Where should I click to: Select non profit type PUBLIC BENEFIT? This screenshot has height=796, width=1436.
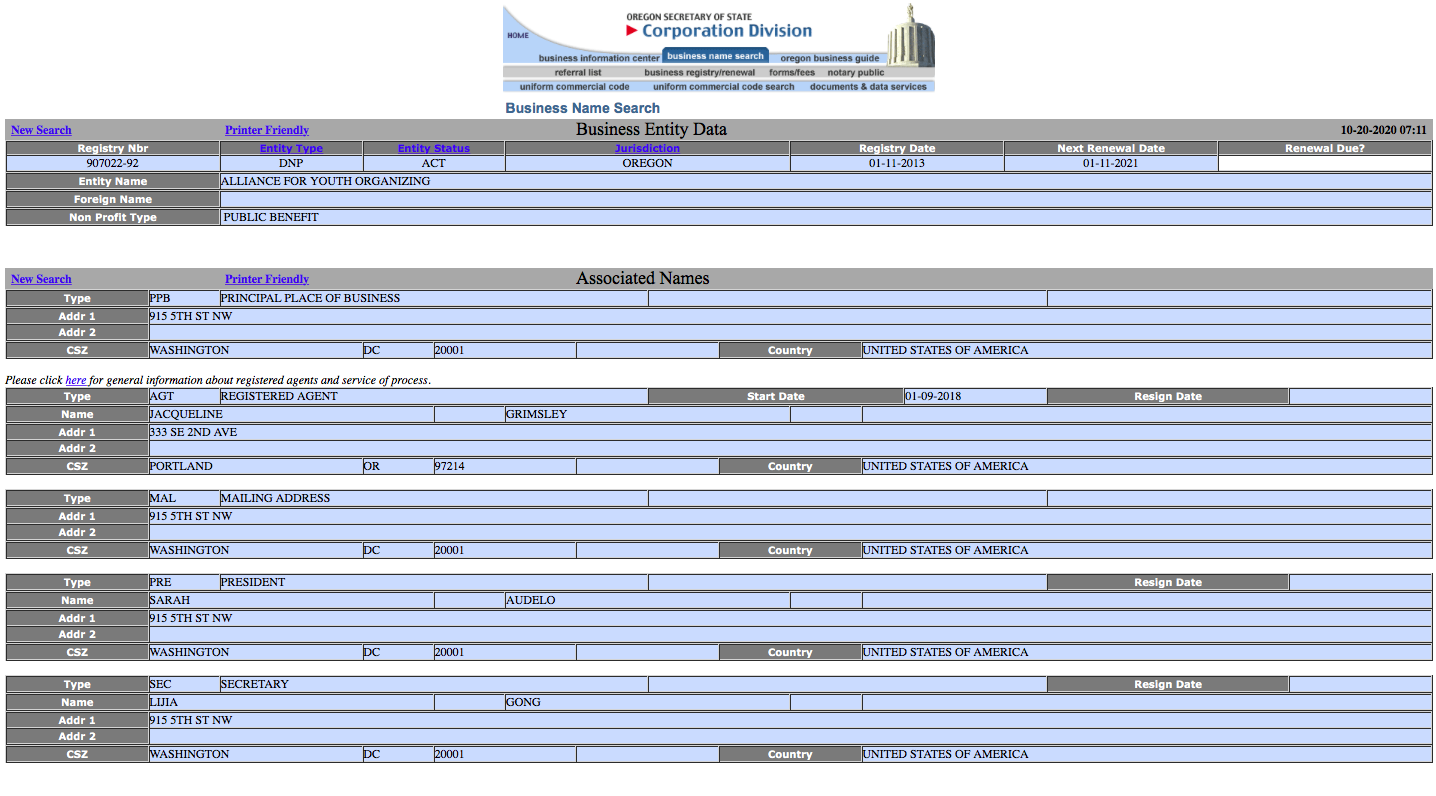click(x=271, y=217)
